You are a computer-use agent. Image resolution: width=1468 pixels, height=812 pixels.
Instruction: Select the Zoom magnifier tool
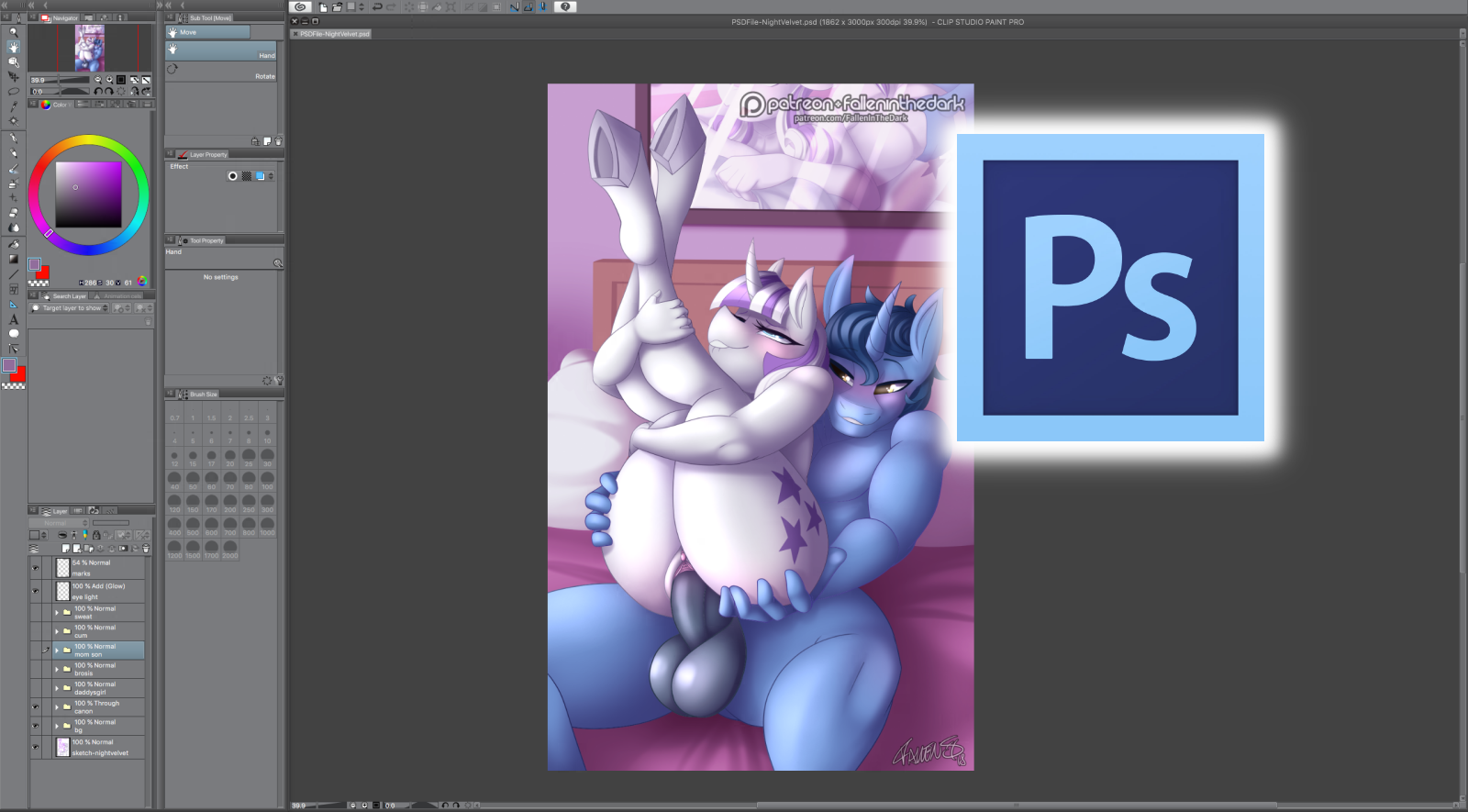coord(13,32)
